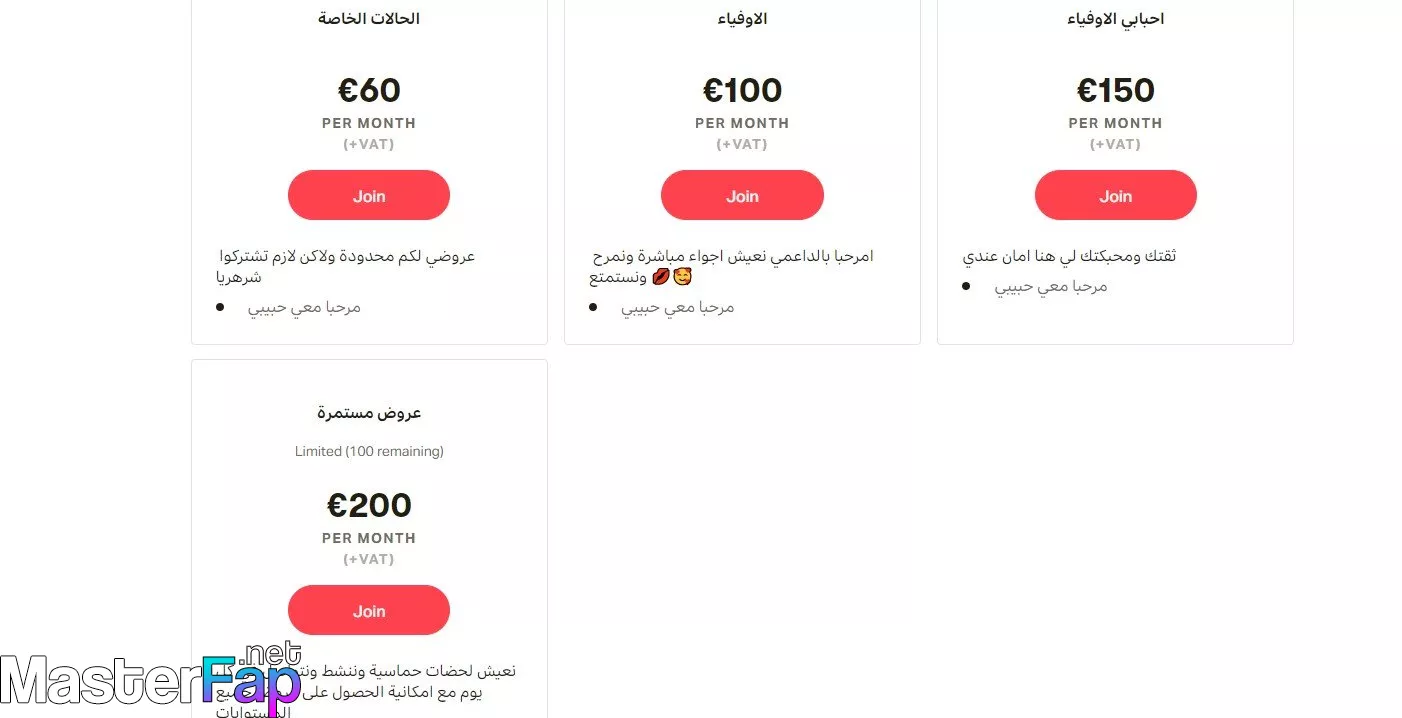1402x718 pixels.
Task: Click the smiling hearts face emoji
Action: pyautogui.click(x=682, y=276)
